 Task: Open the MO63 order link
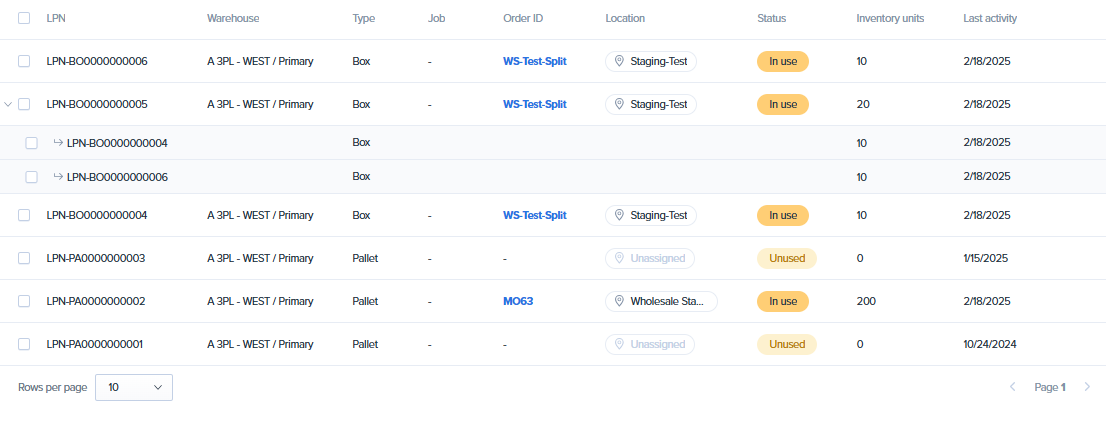518,301
